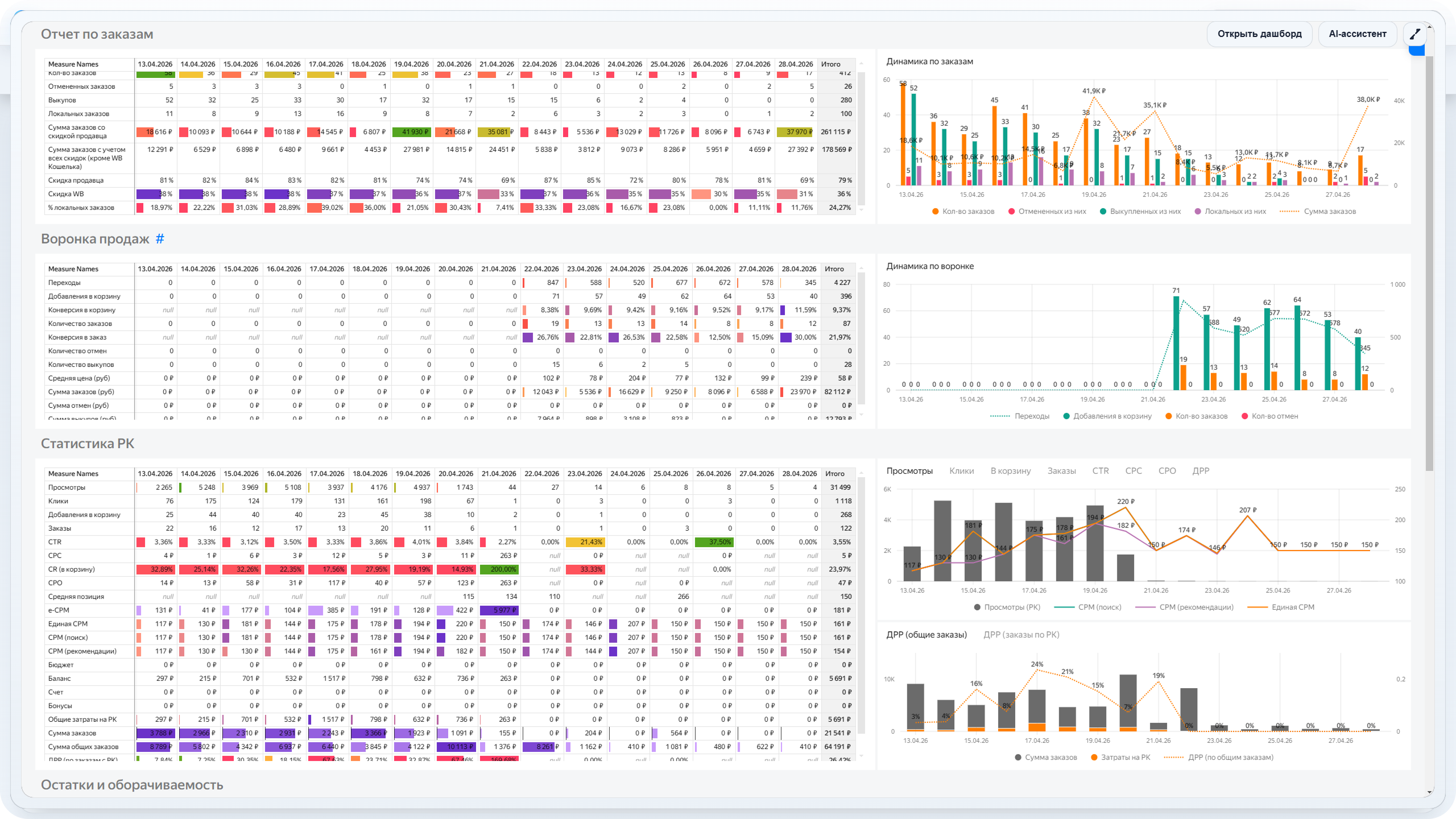Open the ДРР (заказы по РК) tab

pos(1021,635)
